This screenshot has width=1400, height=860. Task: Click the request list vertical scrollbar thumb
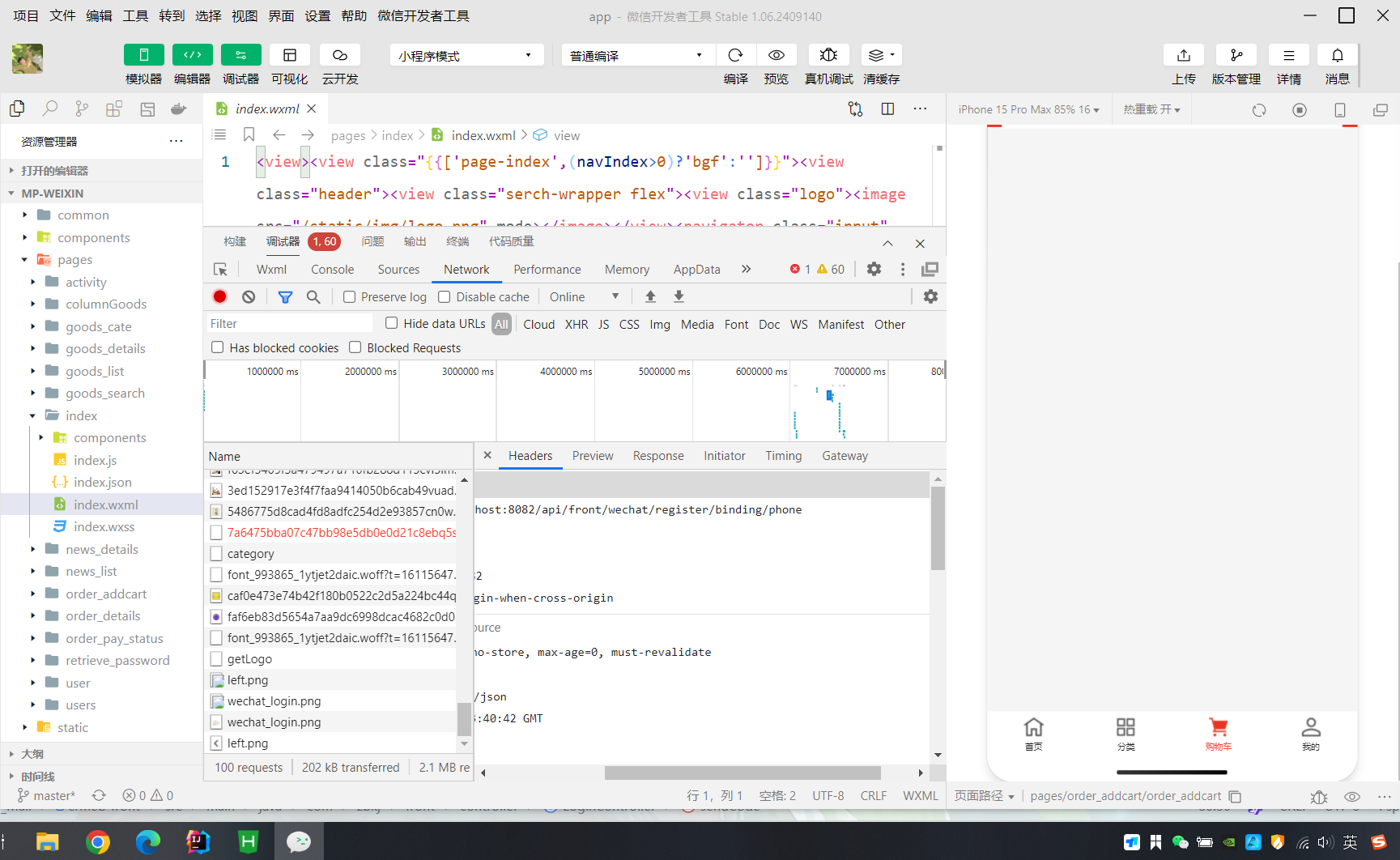click(x=464, y=718)
